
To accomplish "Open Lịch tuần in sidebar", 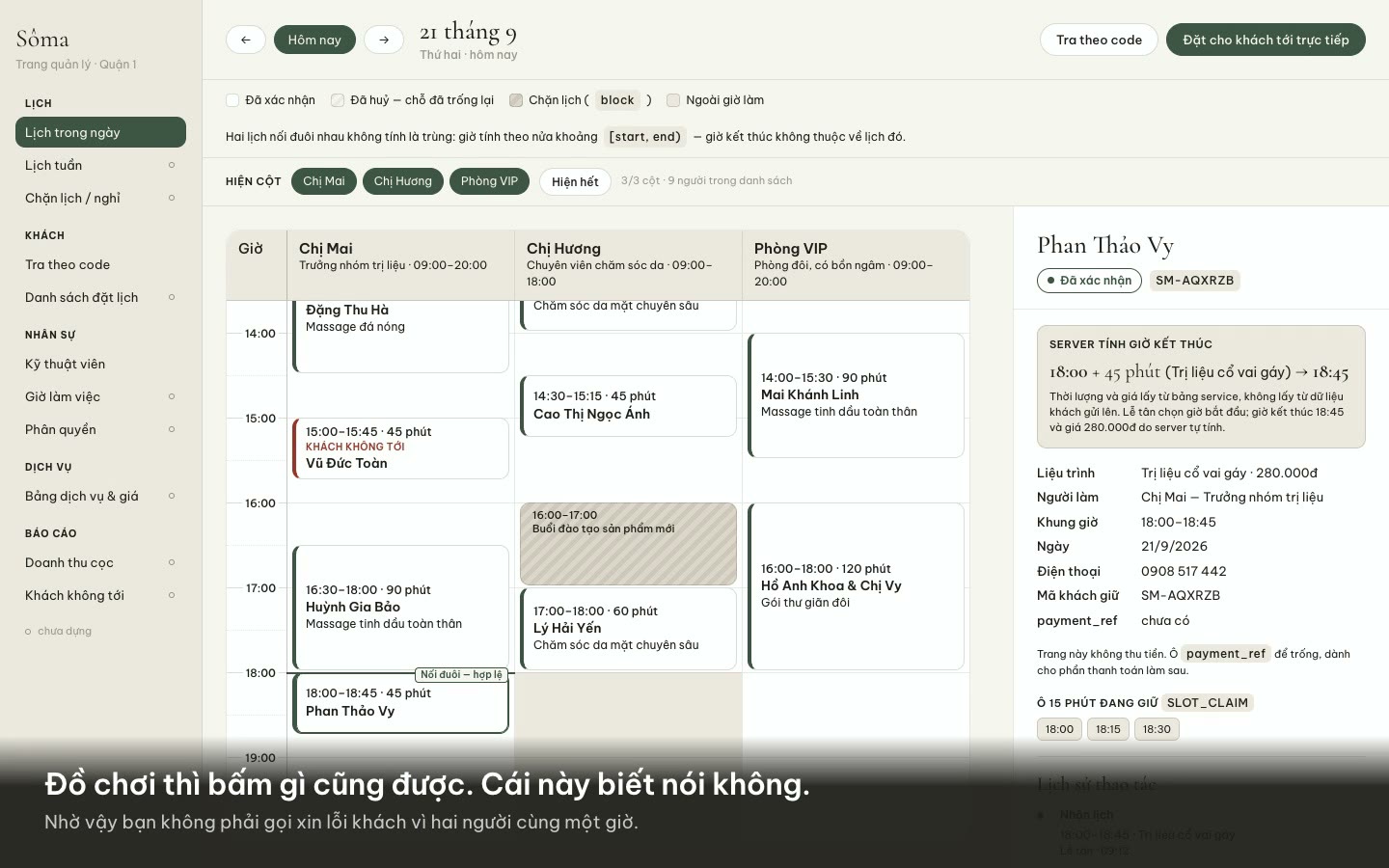I will pos(100,165).
